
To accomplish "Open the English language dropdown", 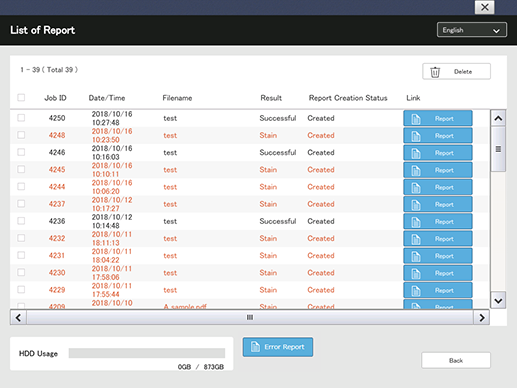I will tap(472, 30).
